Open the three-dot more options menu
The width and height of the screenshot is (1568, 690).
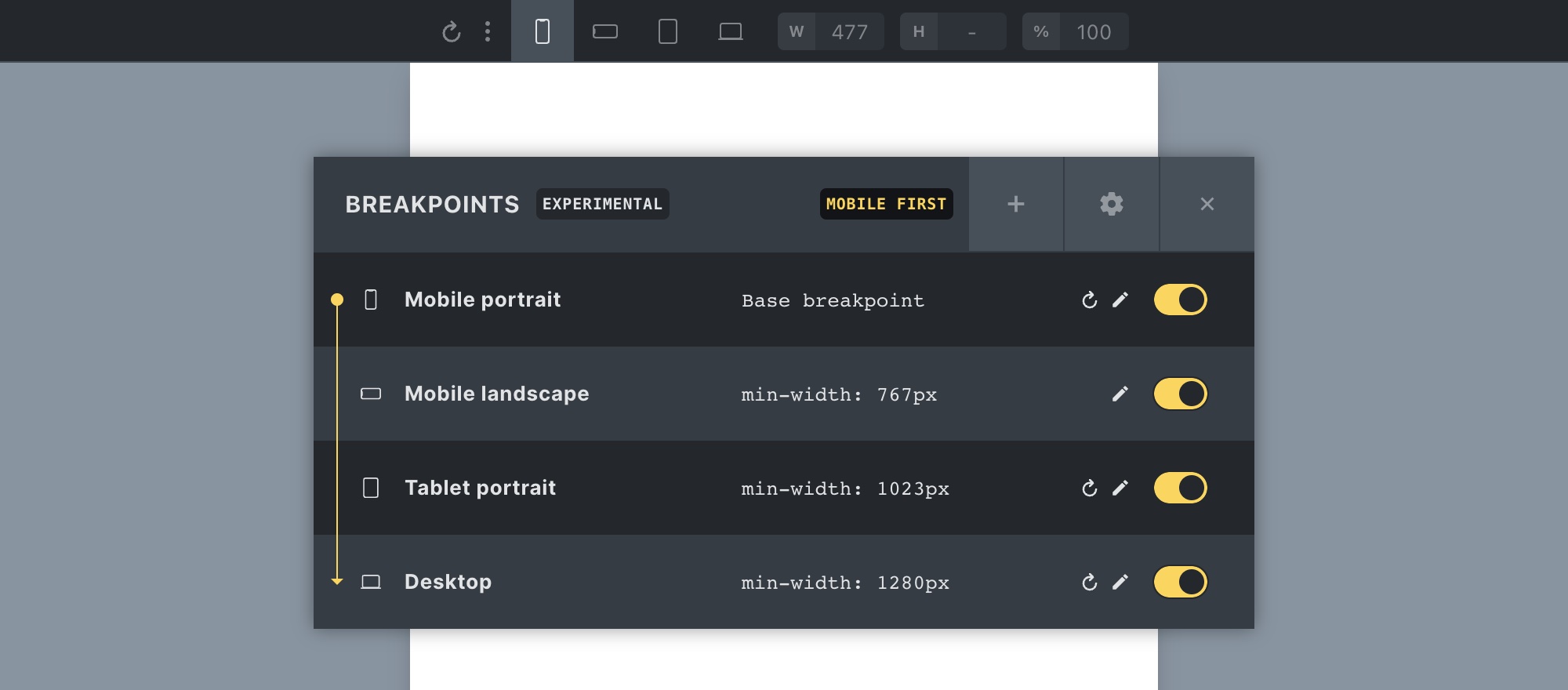[488, 31]
